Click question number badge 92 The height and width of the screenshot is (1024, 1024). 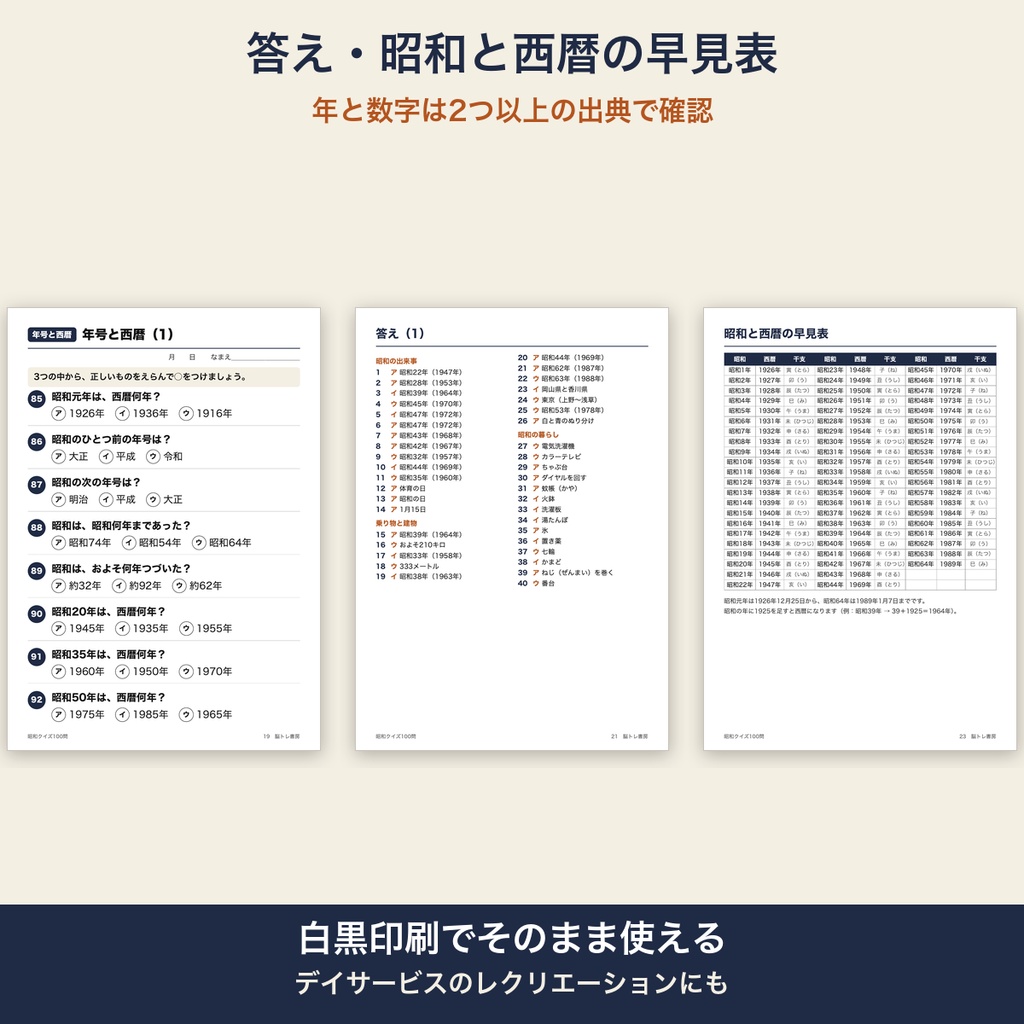(x=37, y=699)
